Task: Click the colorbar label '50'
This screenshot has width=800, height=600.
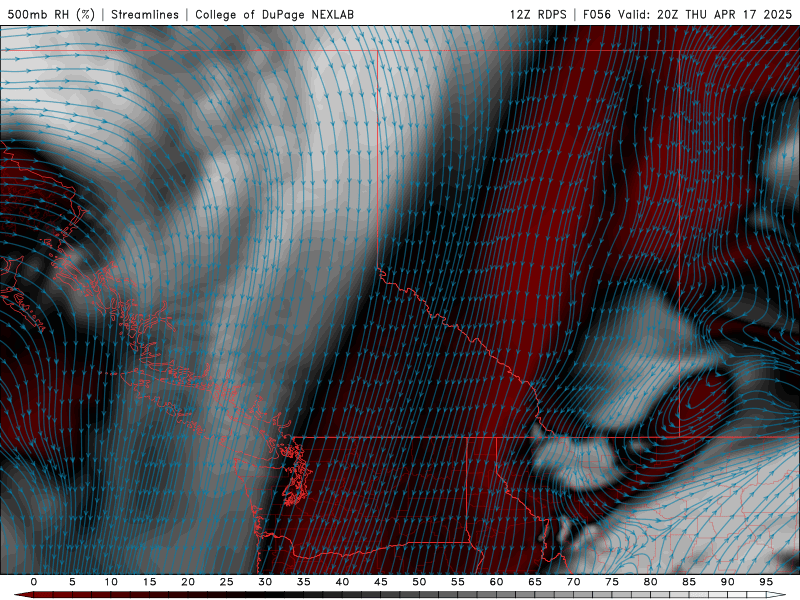Action: (x=419, y=582)
